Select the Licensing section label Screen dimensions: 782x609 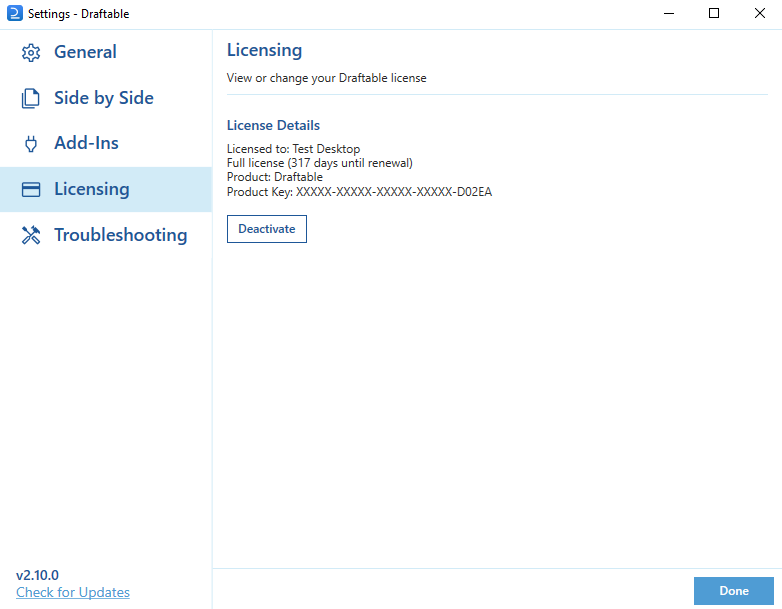(x=92, y=189)
